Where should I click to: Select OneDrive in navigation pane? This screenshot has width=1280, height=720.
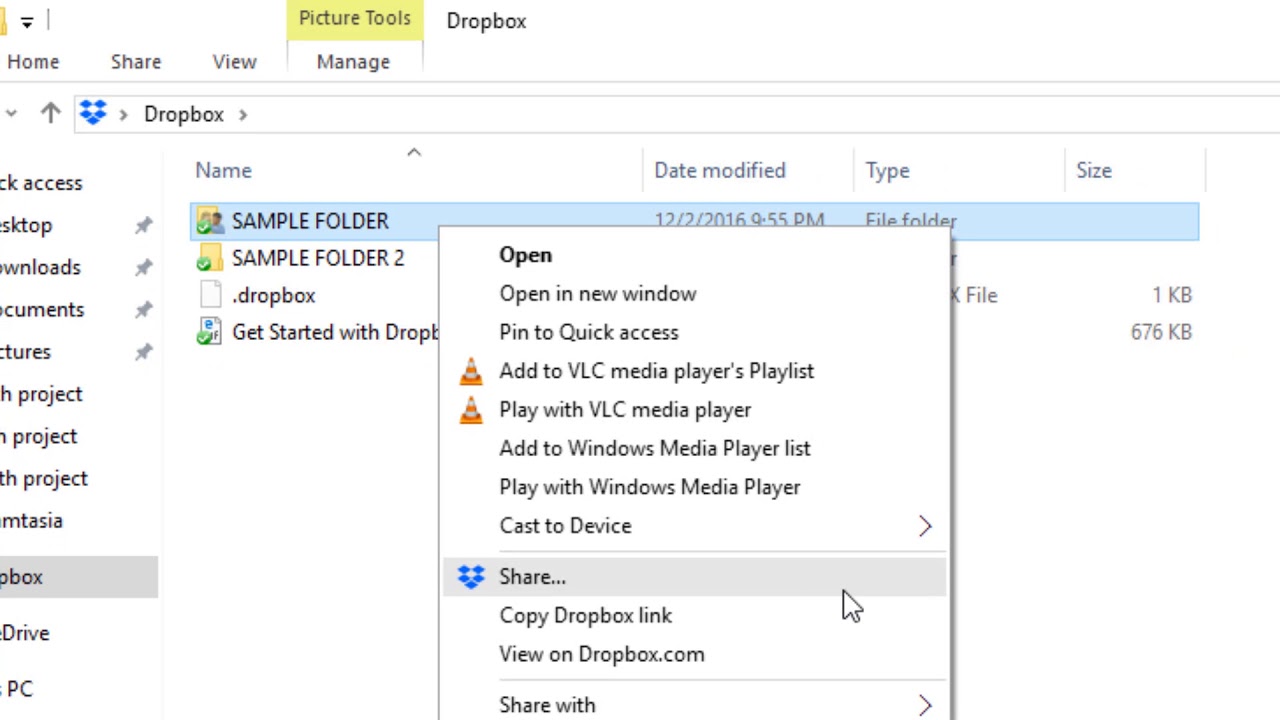tap(24, 633)
